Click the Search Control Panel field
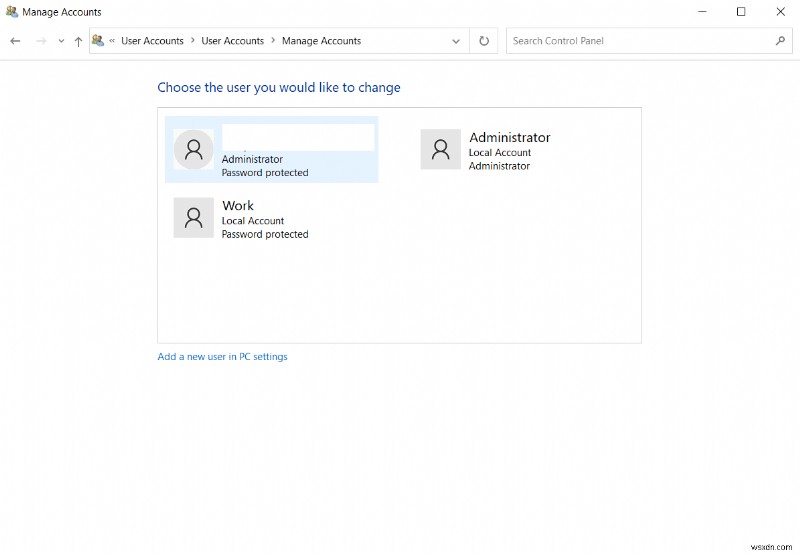Viewport: 800px width, 554px height. (640, 41)
